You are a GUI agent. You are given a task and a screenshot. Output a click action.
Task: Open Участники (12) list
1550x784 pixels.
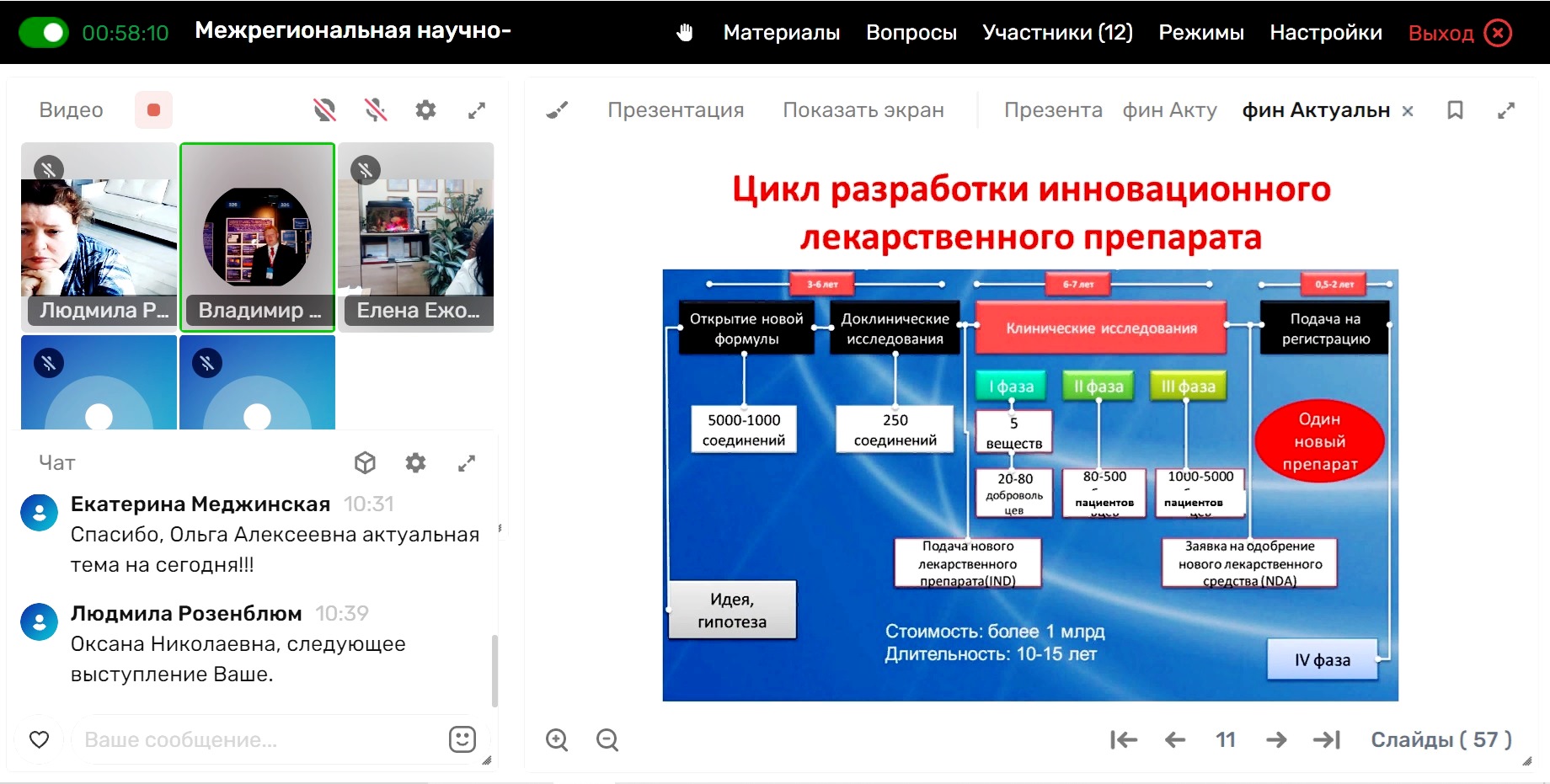(x=1057, y=33)
